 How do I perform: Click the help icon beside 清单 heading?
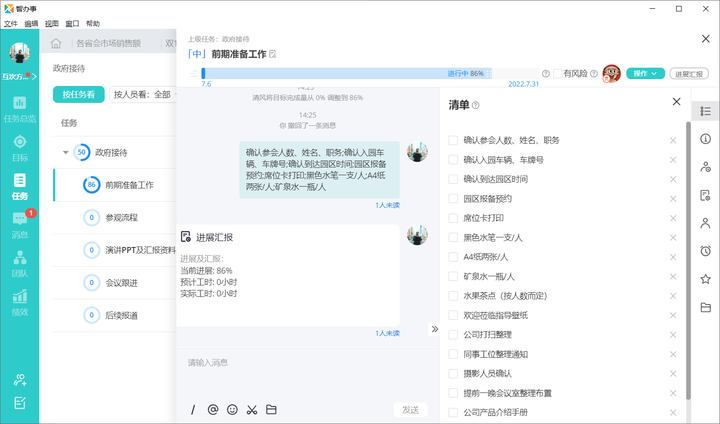point(476,105)
